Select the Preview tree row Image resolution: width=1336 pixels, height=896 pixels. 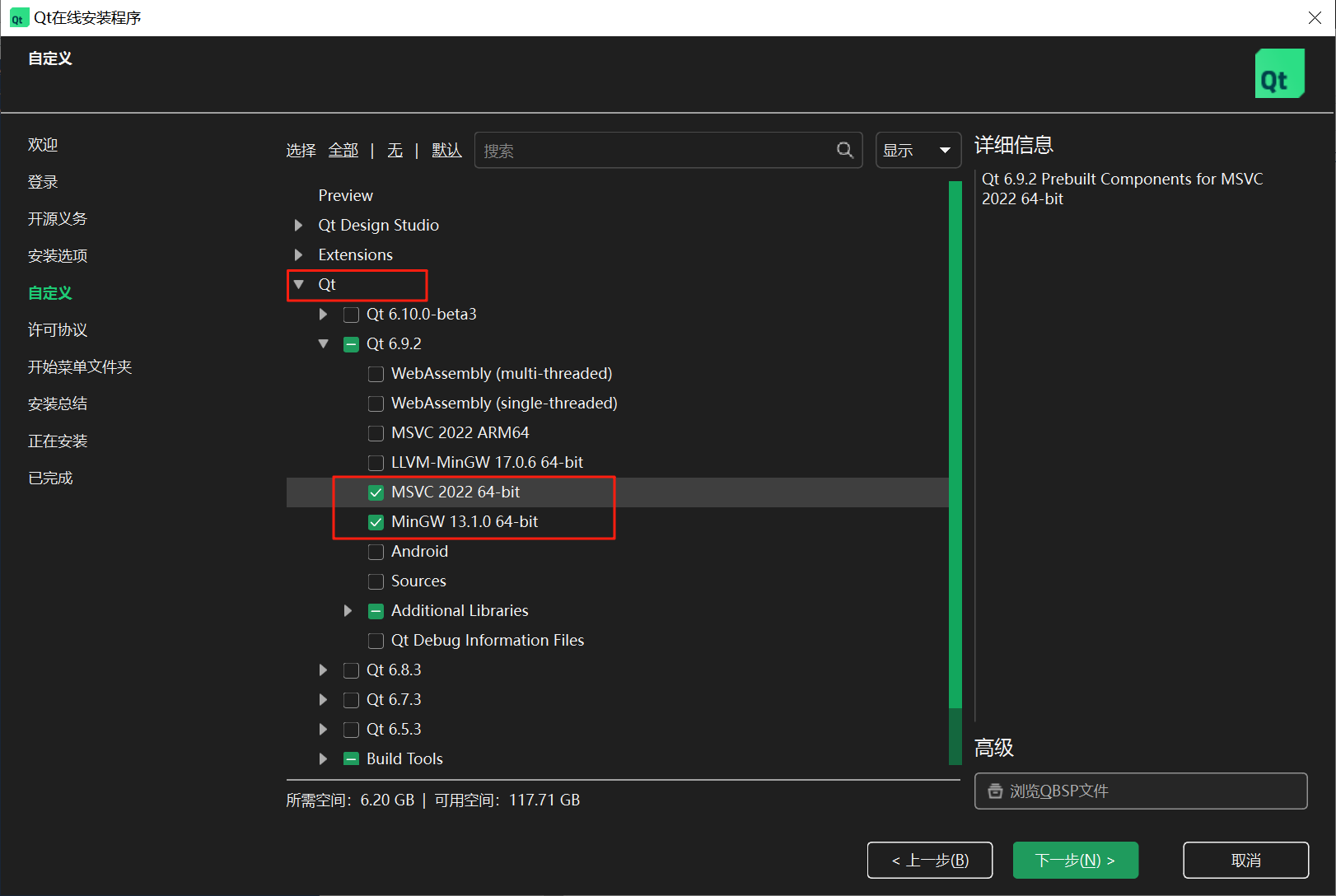(346, 195)
